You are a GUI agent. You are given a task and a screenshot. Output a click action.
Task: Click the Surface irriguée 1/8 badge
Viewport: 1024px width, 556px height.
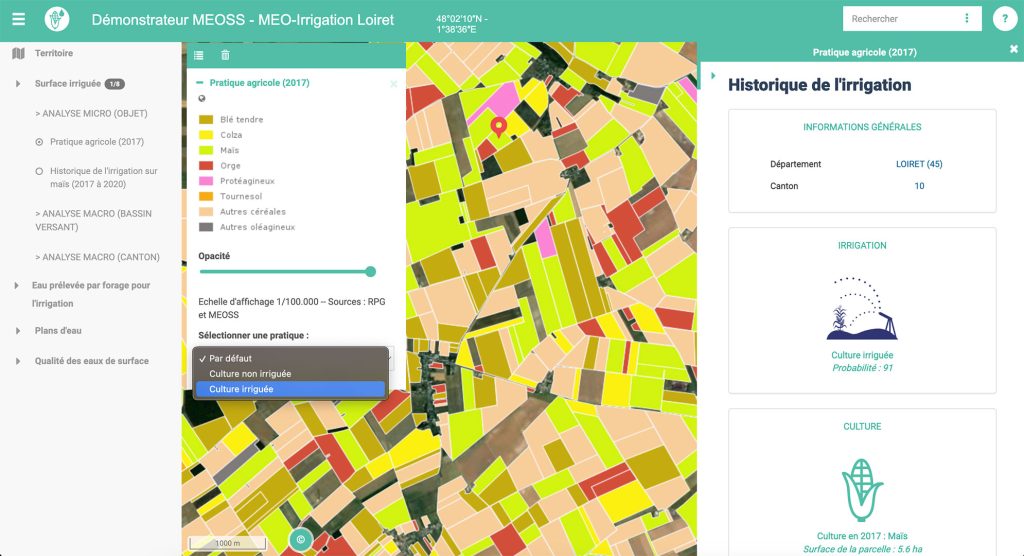[x=114, y=84]
